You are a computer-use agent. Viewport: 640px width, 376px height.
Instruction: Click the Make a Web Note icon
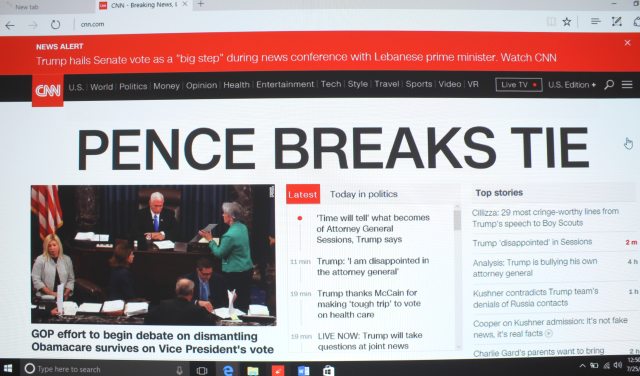point(616,21)
